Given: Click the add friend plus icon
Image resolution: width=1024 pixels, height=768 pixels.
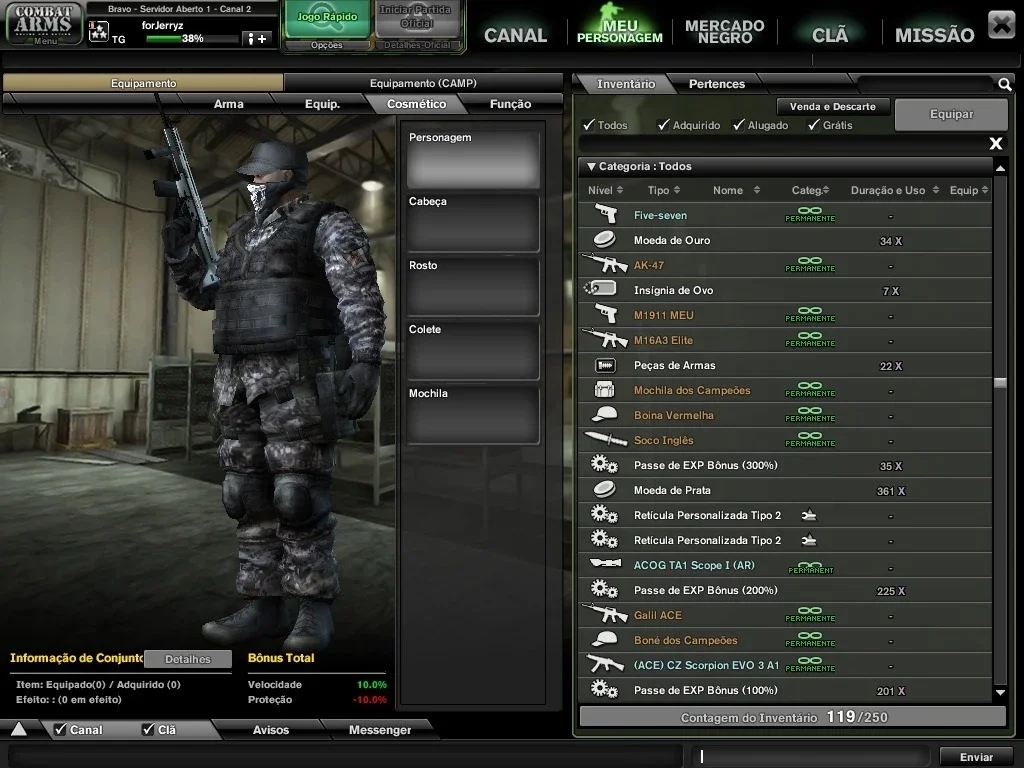Looking at the screenshot, I should 256,39.
